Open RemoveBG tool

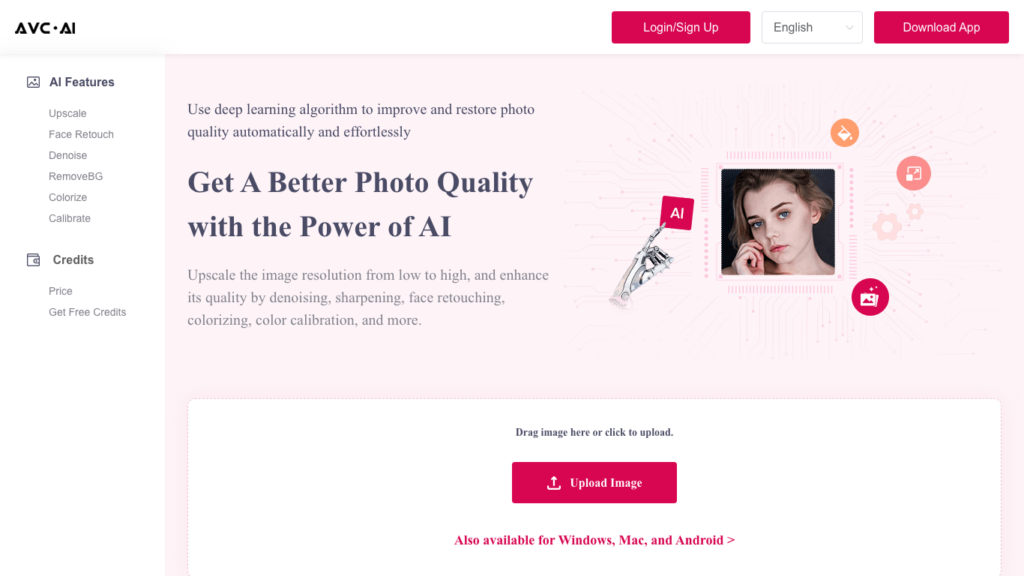point(76,176)
